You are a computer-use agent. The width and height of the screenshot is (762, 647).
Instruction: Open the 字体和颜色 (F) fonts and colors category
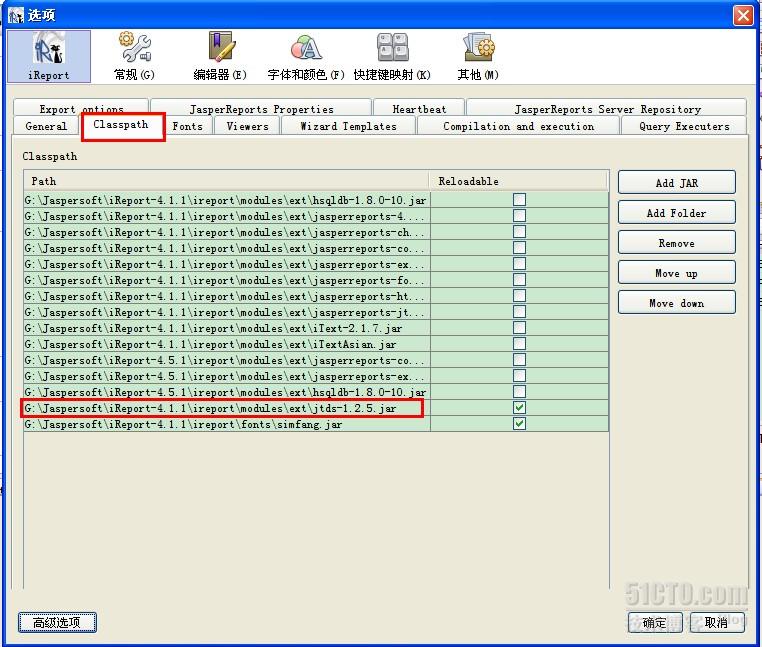(306, 56)
